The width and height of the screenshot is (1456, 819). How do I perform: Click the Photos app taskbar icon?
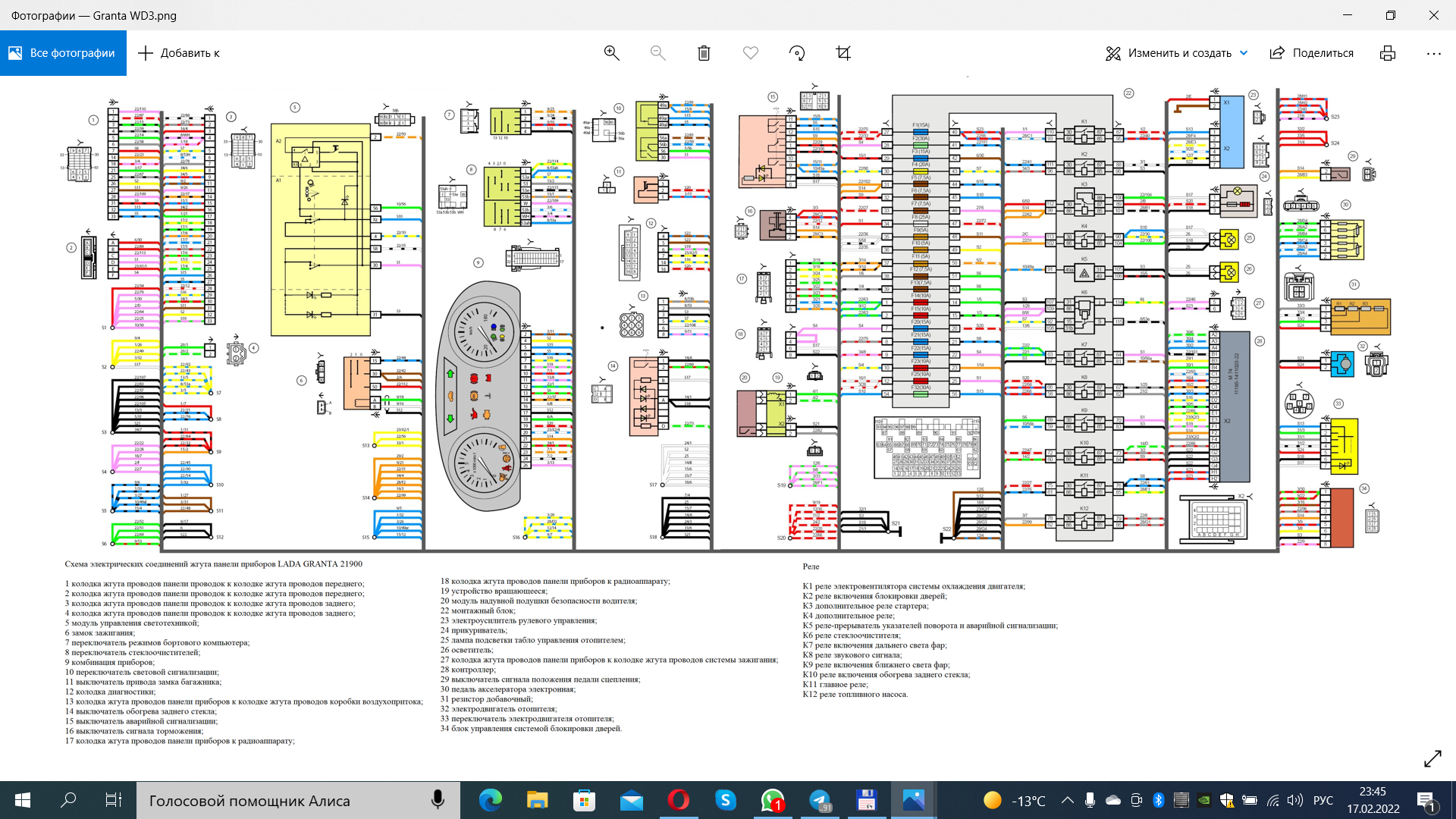pos(912,800)
